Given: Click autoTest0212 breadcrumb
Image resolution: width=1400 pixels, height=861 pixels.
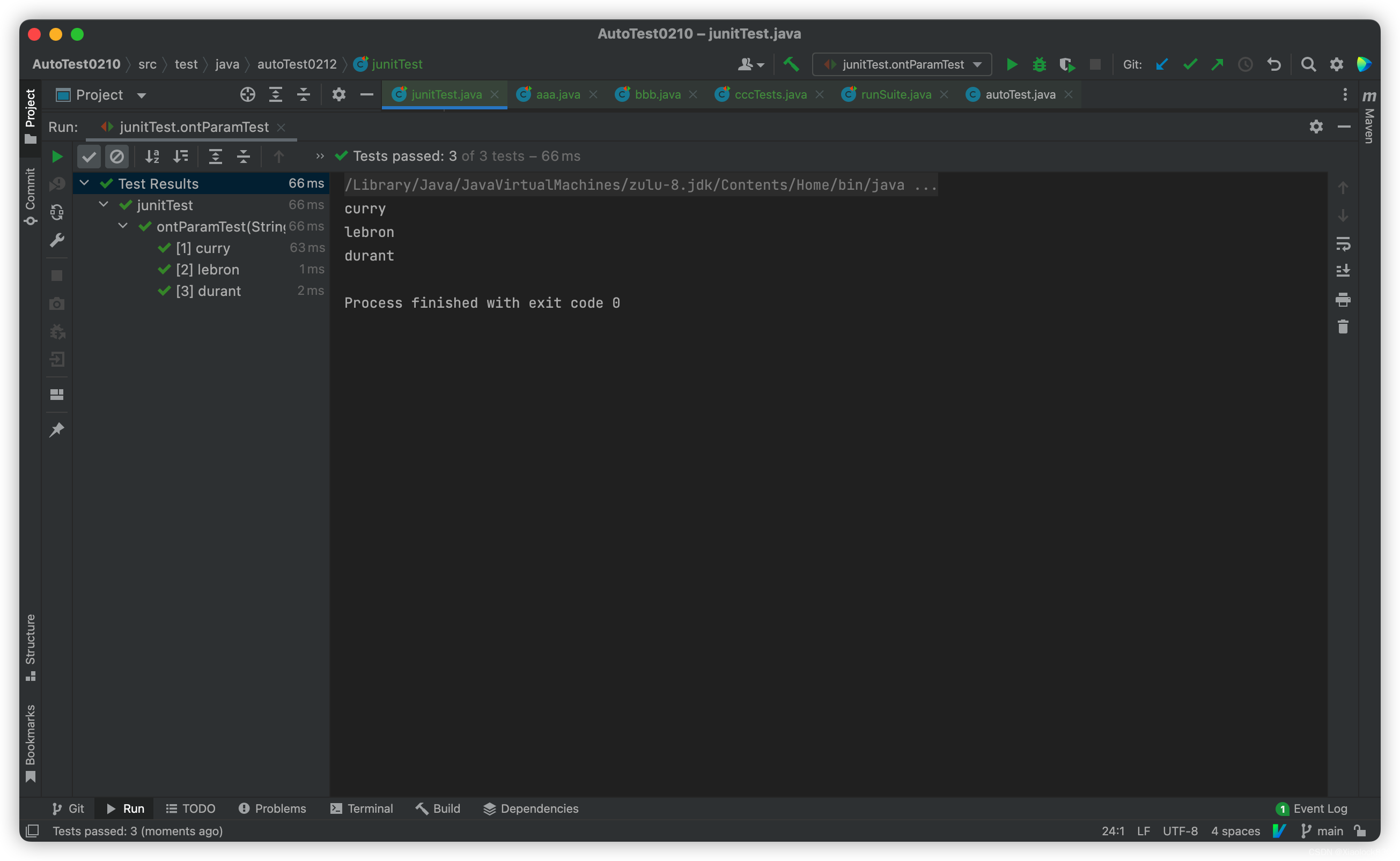Looking at the screenshot, I should click(297, 64).
